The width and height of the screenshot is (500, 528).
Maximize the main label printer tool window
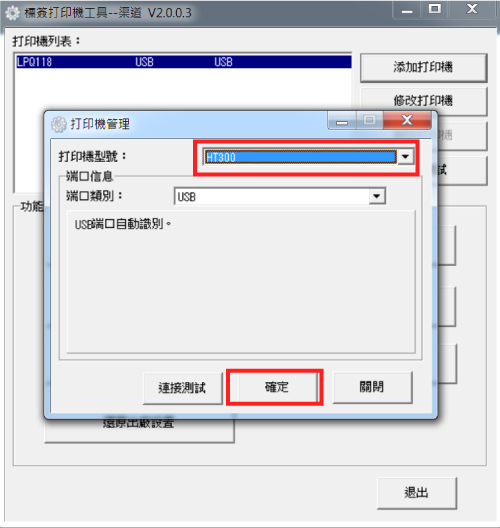point(435,9)
